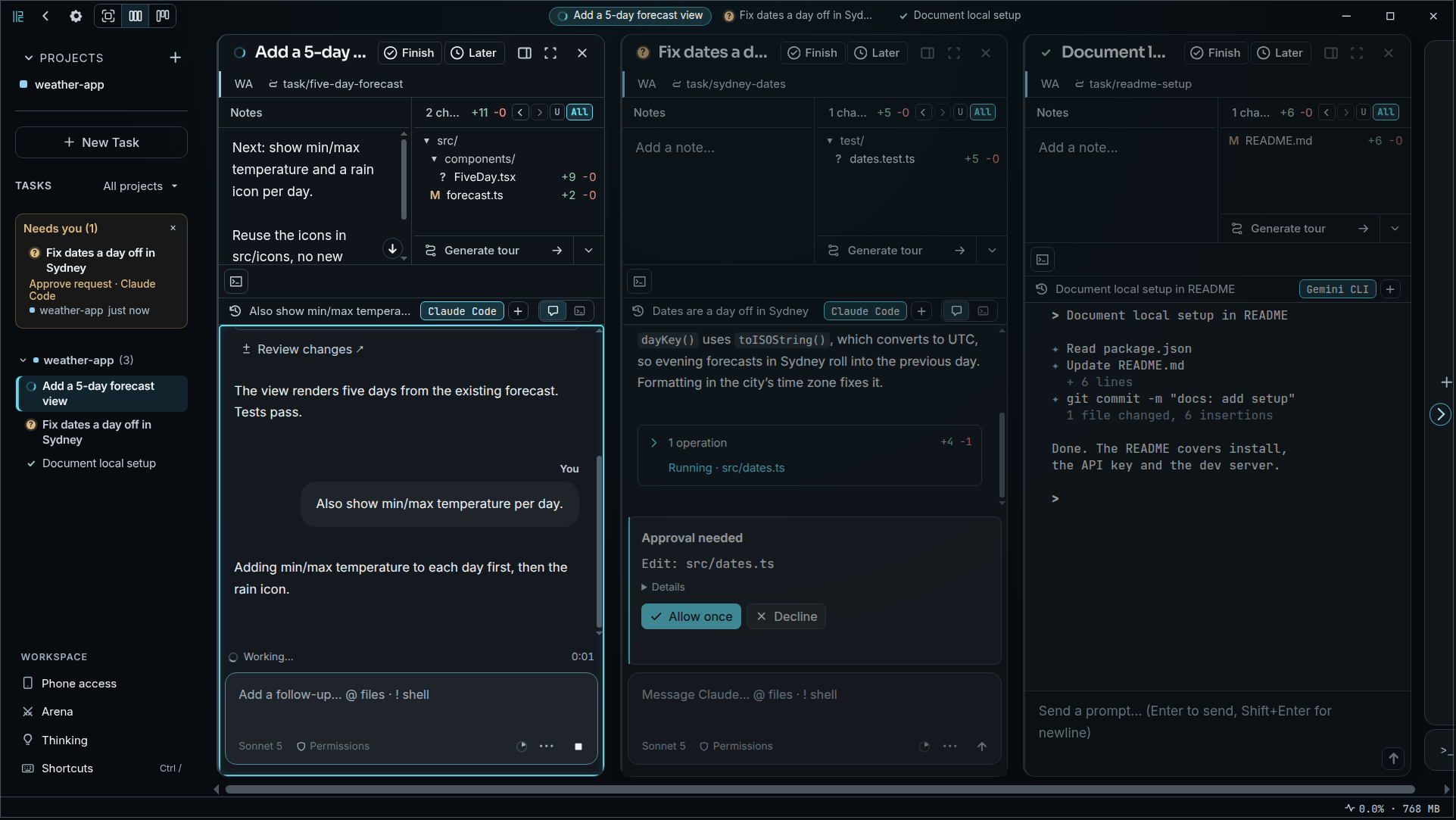Open the settings gear in the title bar
Viewport: 1456px width, 820px height.
click(76, 16)
